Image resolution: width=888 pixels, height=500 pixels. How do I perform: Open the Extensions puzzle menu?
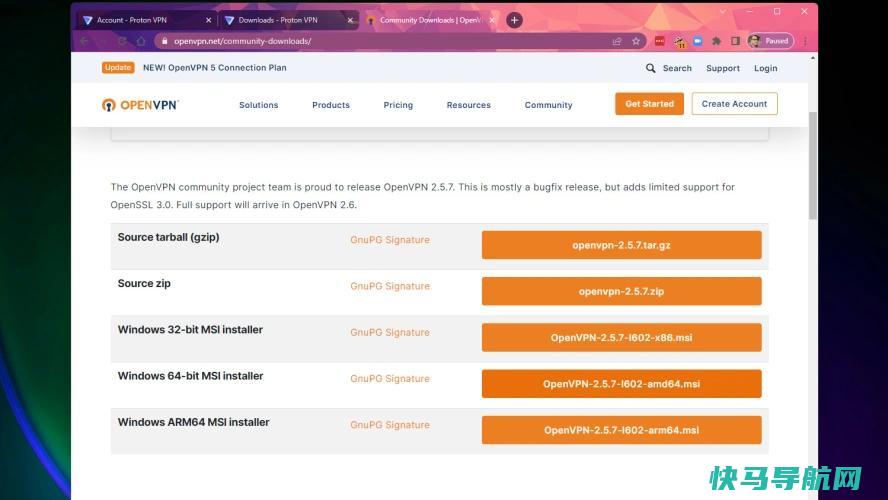click(716, 41)
